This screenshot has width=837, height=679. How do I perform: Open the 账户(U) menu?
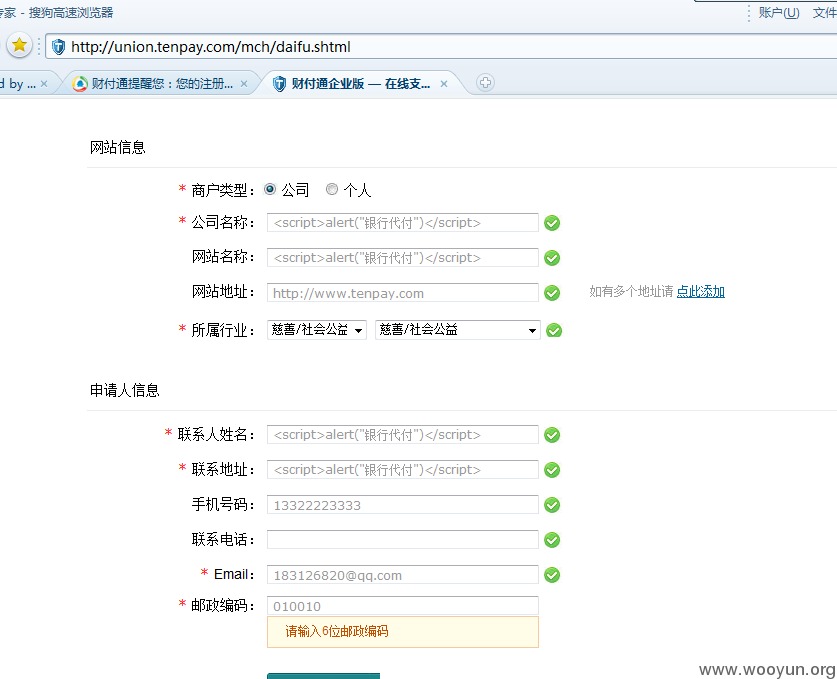point(779,12)
